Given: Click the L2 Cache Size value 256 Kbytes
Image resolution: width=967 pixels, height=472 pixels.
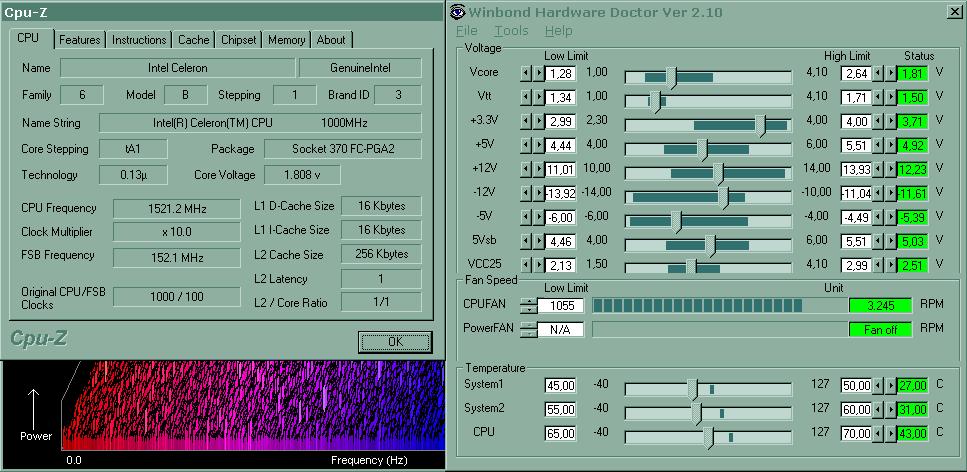Looking at the screenshot, I should coord(381,254).
